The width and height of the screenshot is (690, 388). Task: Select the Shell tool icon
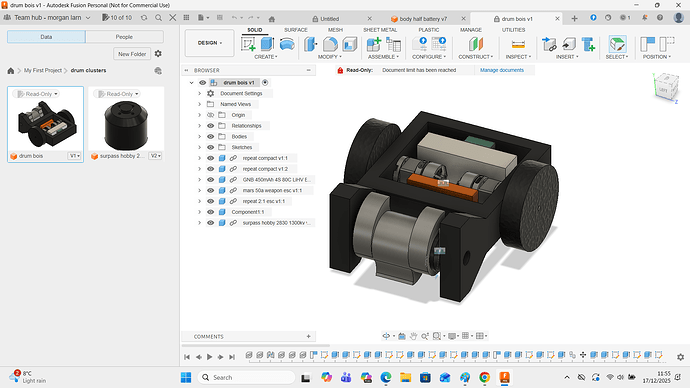(349, 44)
